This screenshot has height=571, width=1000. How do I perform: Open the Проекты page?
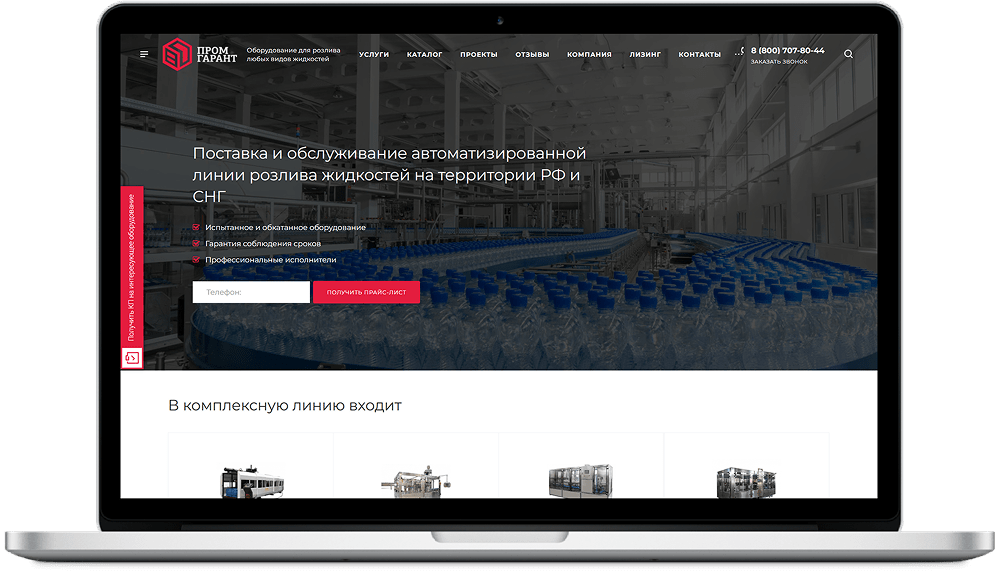click(x=478, y=54)
